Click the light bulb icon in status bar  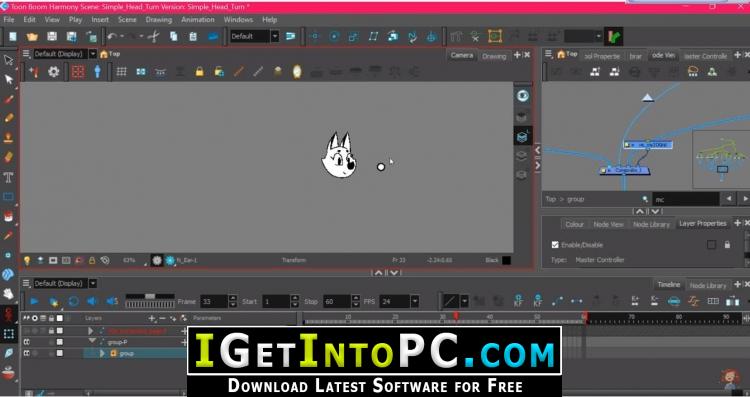(27, 260)
